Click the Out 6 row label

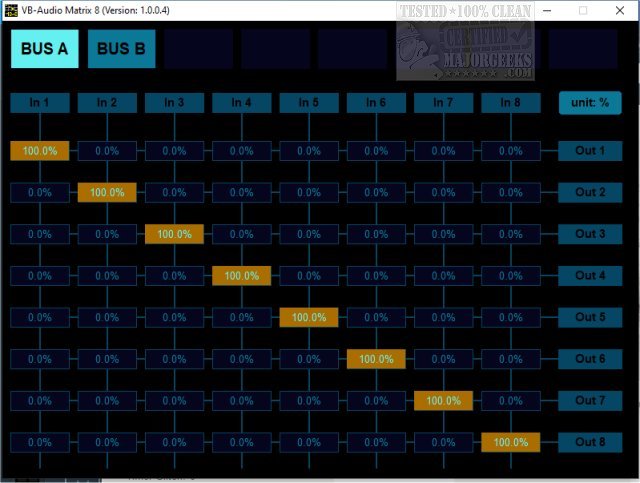click(x=590, y=359)
